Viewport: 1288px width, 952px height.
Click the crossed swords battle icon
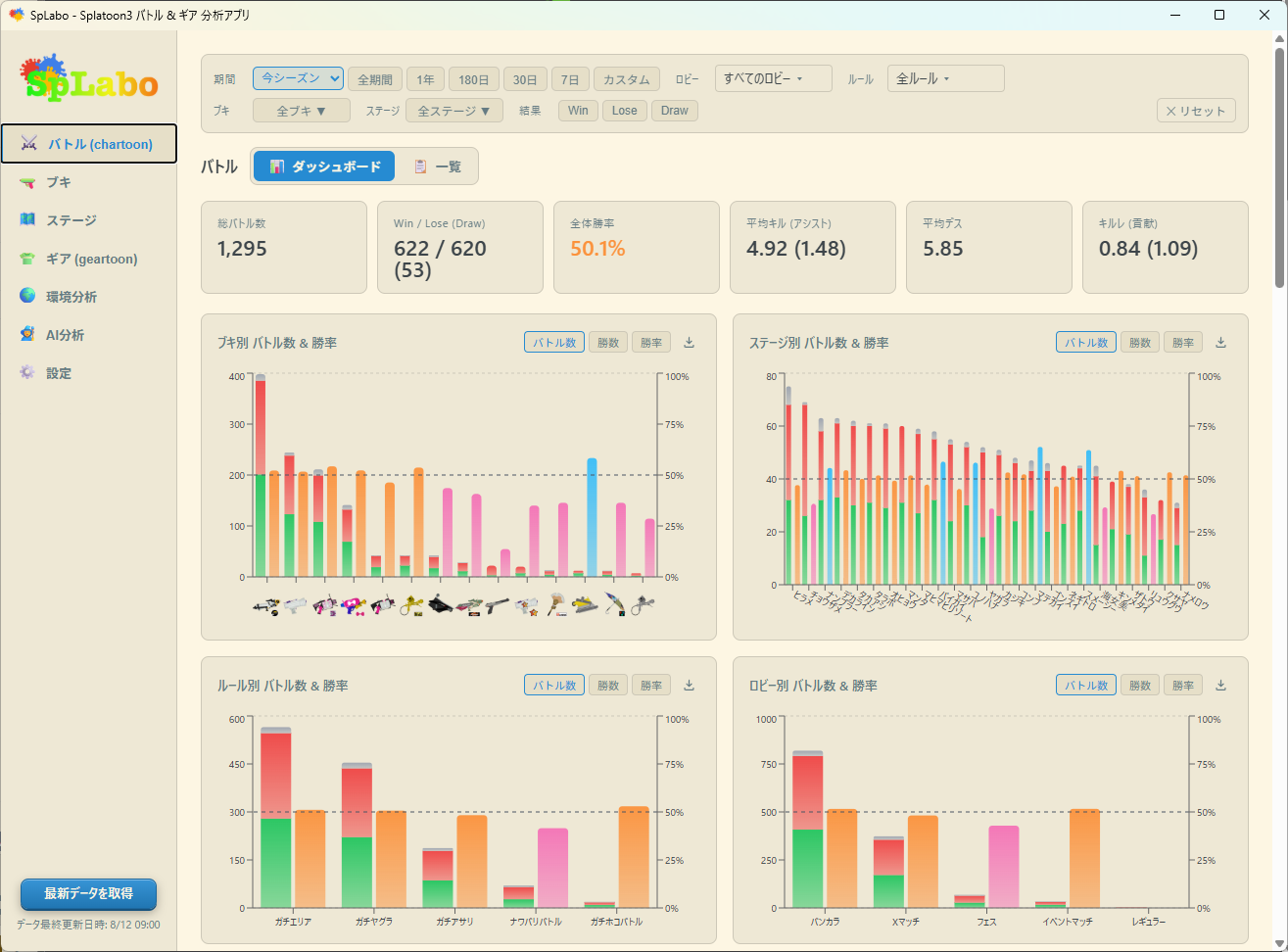click(28, 144)
